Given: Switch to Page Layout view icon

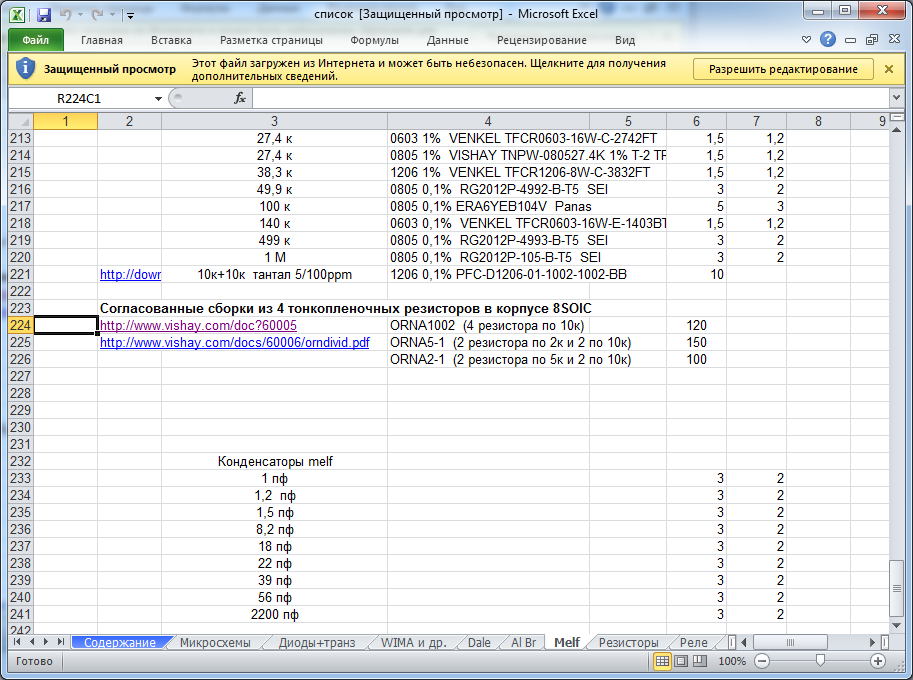Looking at the screenshot, I should 681,661.
